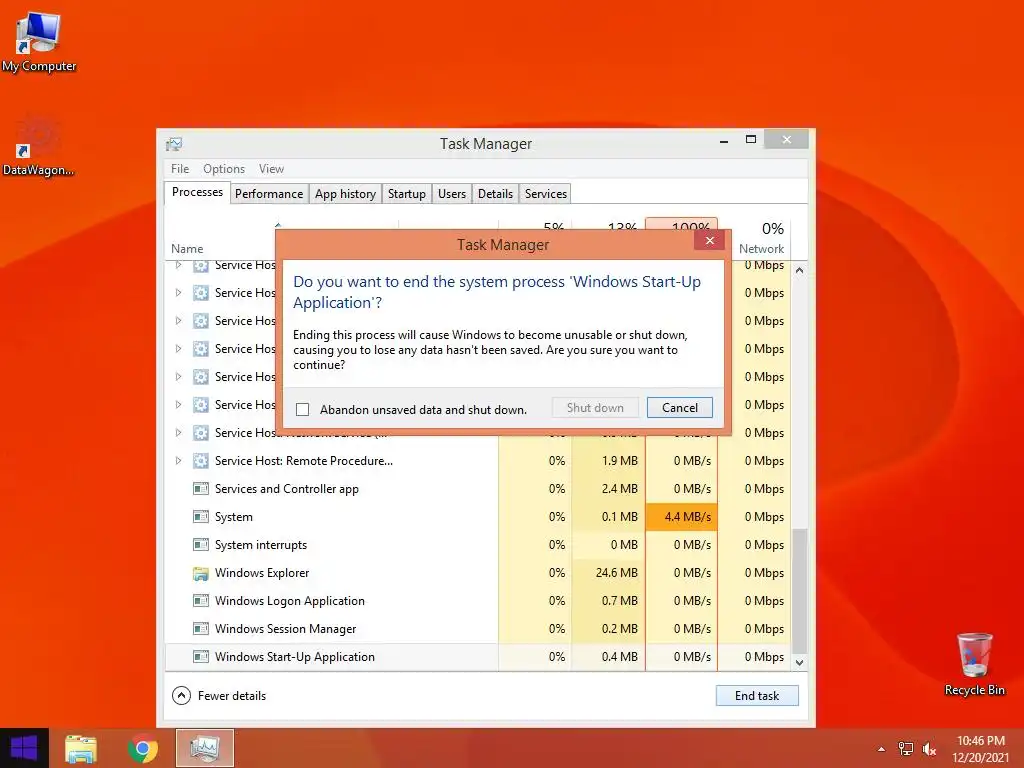
Task: Sort by the Network column header
Action: coord(761,249)
